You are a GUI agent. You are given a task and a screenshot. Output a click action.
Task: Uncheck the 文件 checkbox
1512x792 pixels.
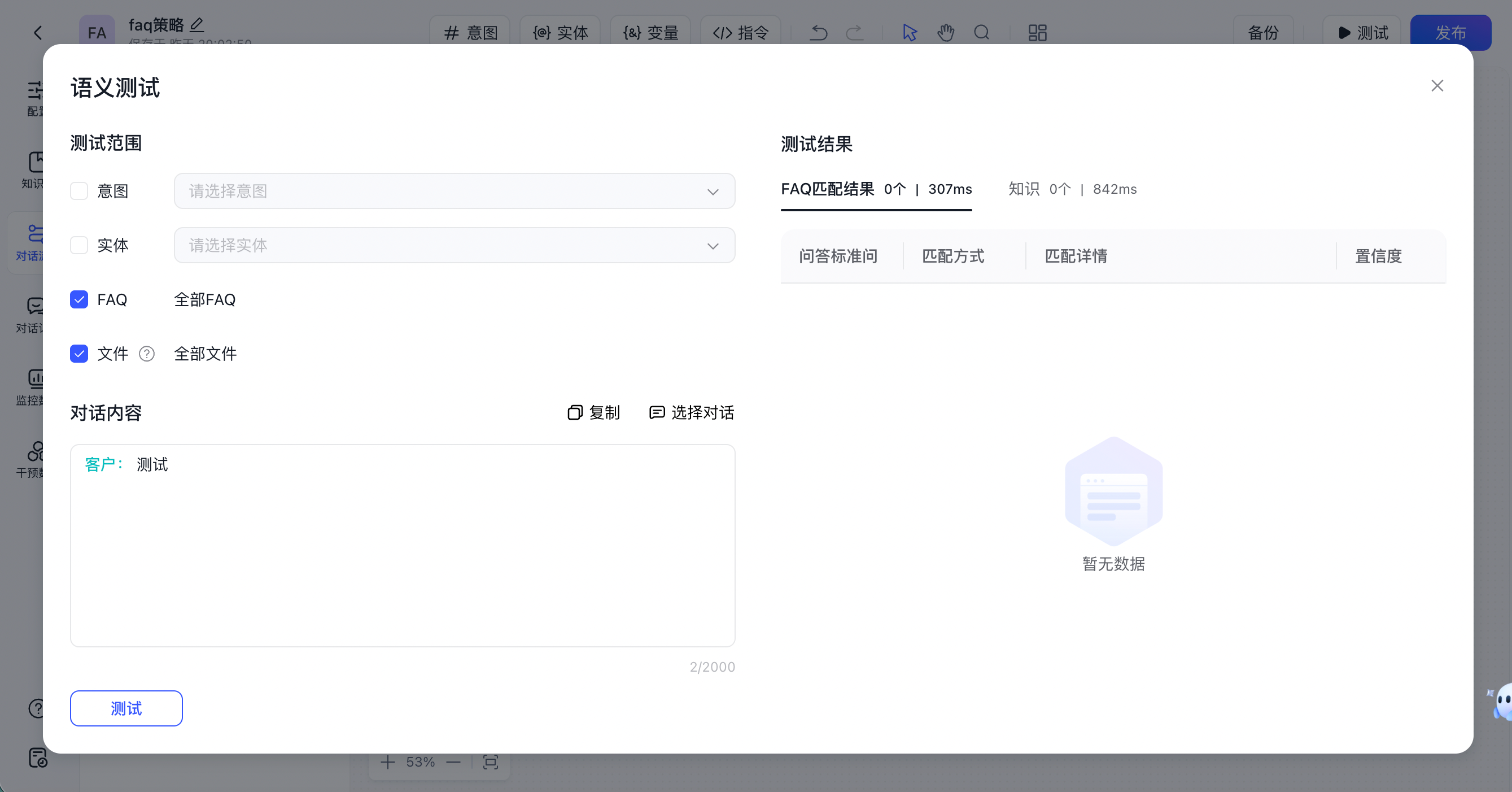(x=78, y=354)
